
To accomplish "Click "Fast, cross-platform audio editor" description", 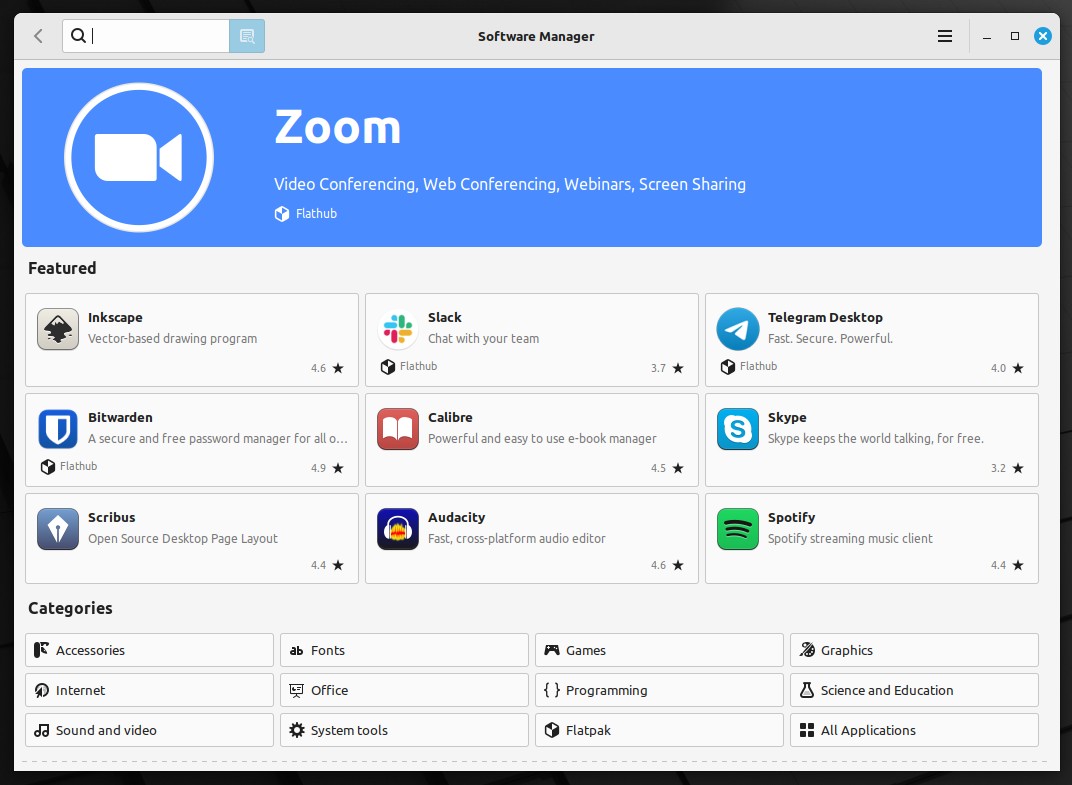I will tap(517, 538).
